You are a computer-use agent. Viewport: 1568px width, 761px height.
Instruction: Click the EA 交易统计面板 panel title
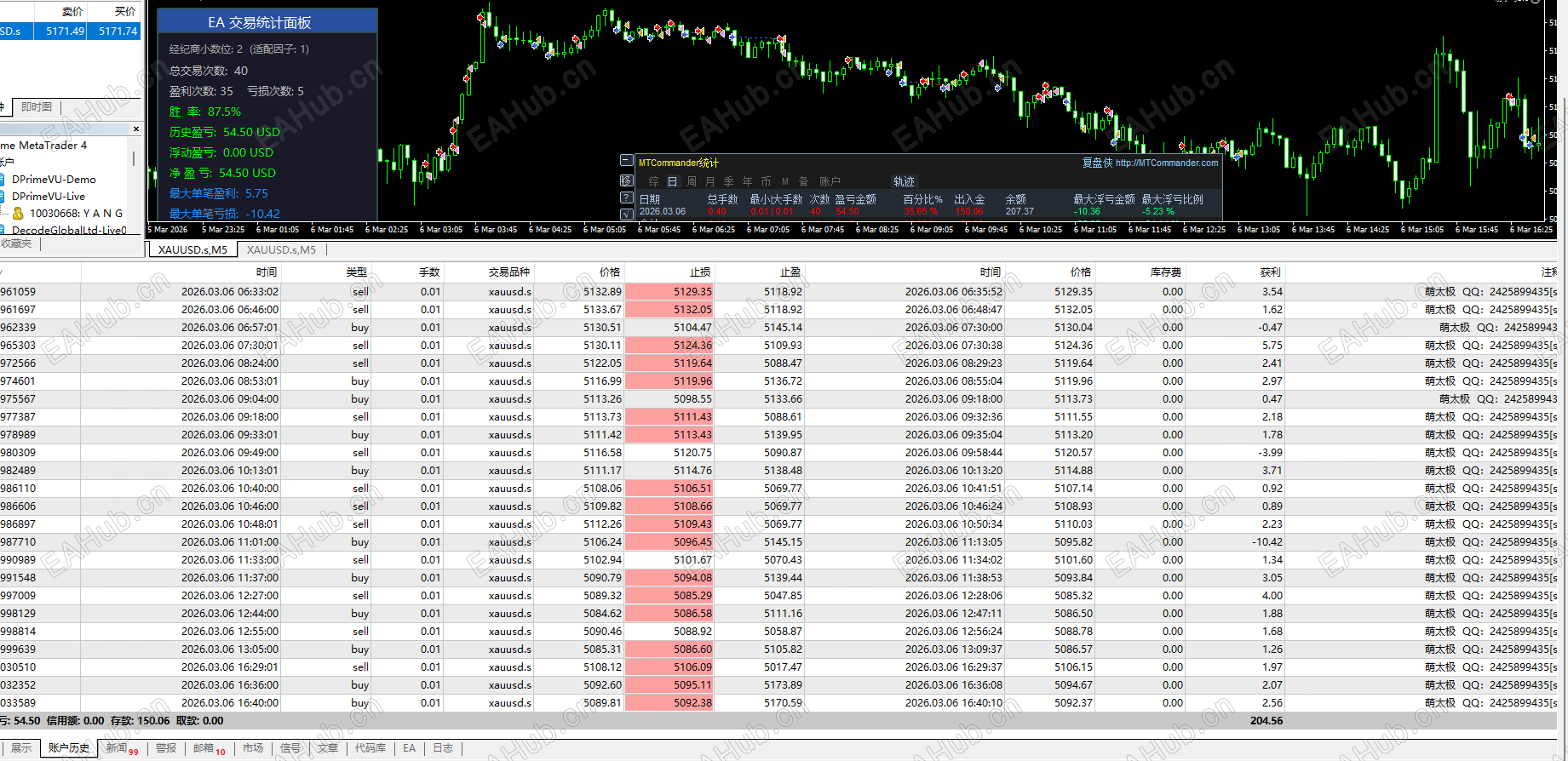(x=260, y=23)
